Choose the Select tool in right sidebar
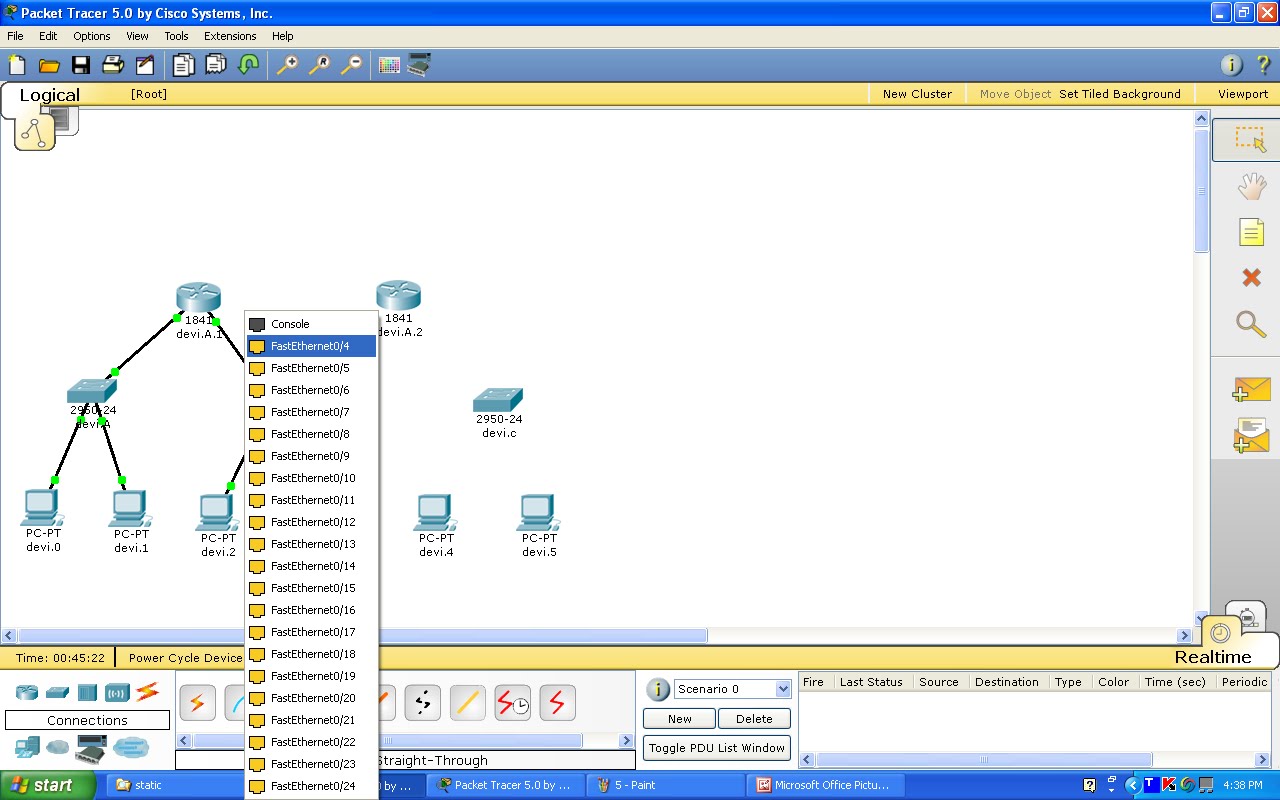Viewport: 1280px width, 800px height. pyautogui.click(x=1249, y=139)
